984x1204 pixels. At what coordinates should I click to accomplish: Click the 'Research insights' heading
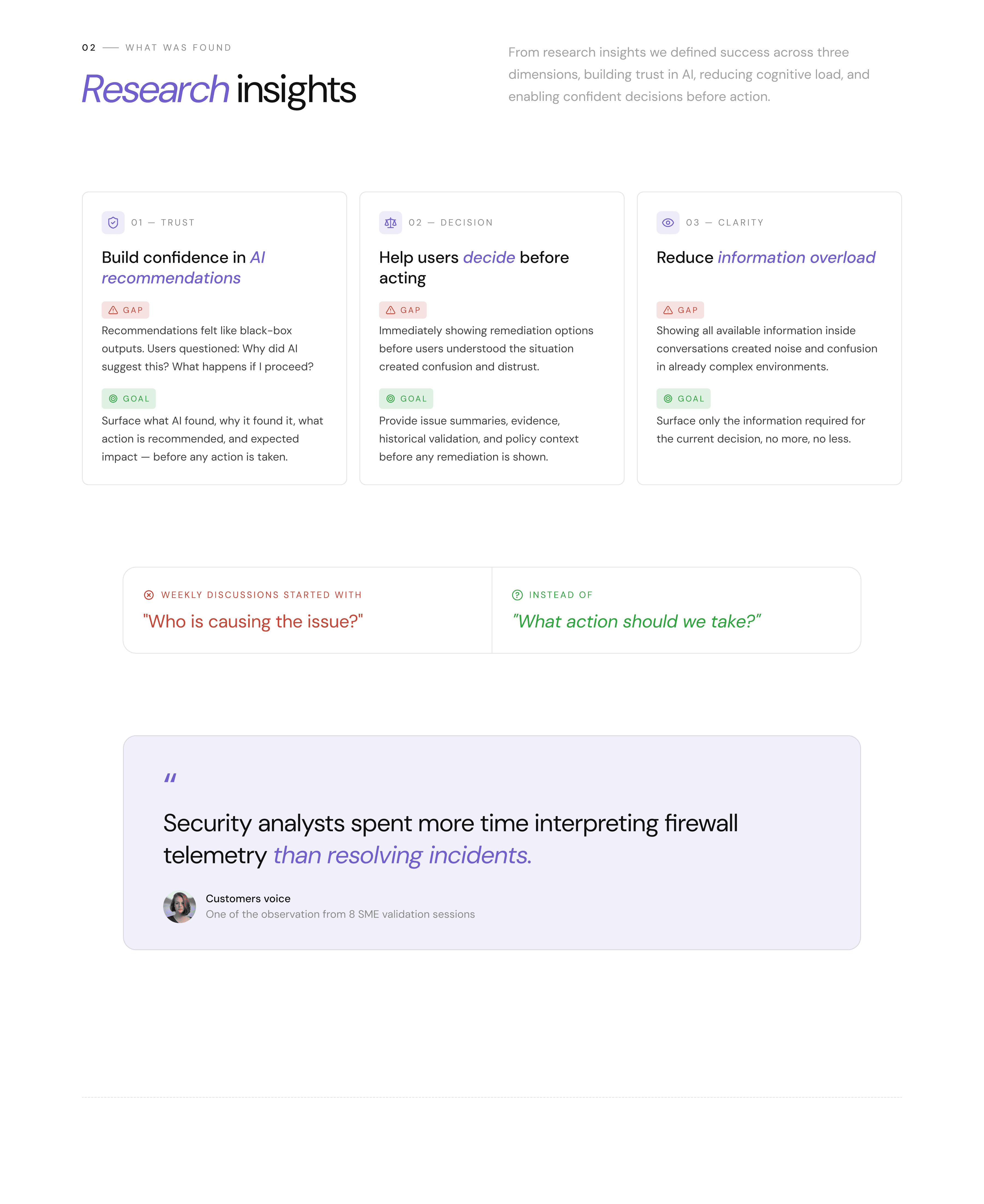click(x=219, y=90)
